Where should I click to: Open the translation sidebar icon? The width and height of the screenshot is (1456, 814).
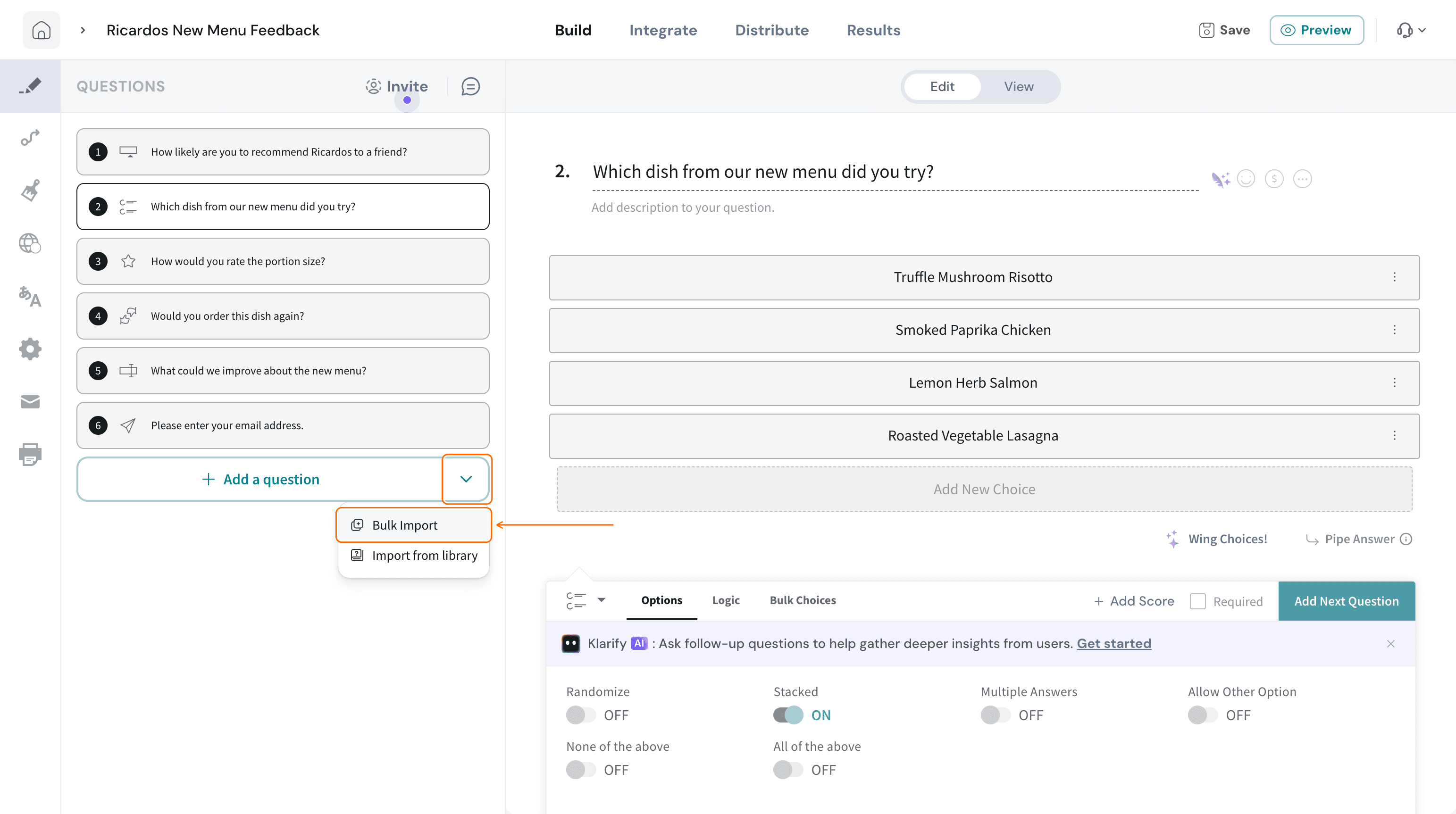click(x=30, y=296)
